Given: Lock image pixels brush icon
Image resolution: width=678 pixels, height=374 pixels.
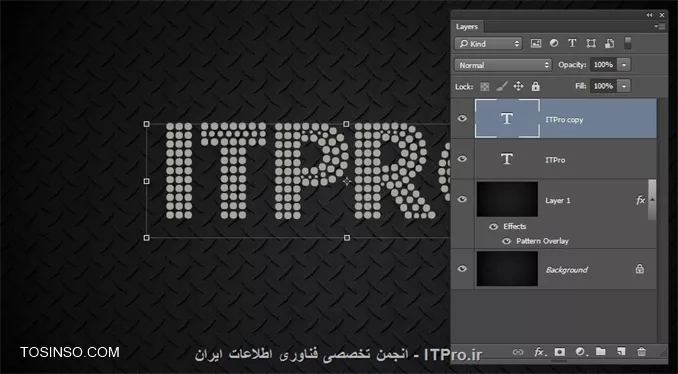Looking at the screenshot, I should (501, 86).
